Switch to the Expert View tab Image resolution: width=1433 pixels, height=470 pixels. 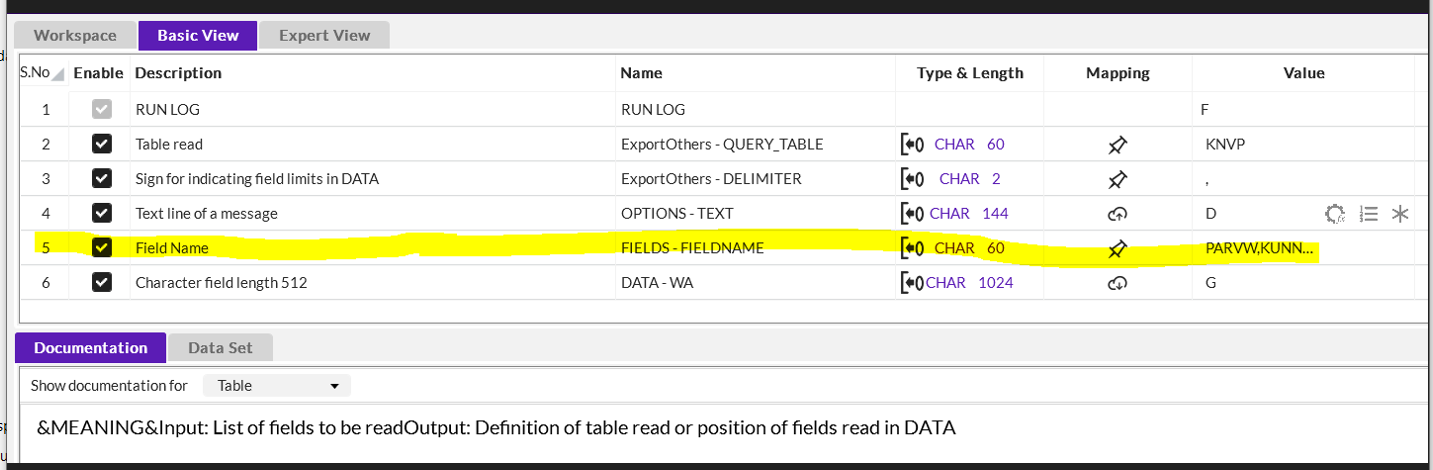pyautogui.click(x=324, y=36)
